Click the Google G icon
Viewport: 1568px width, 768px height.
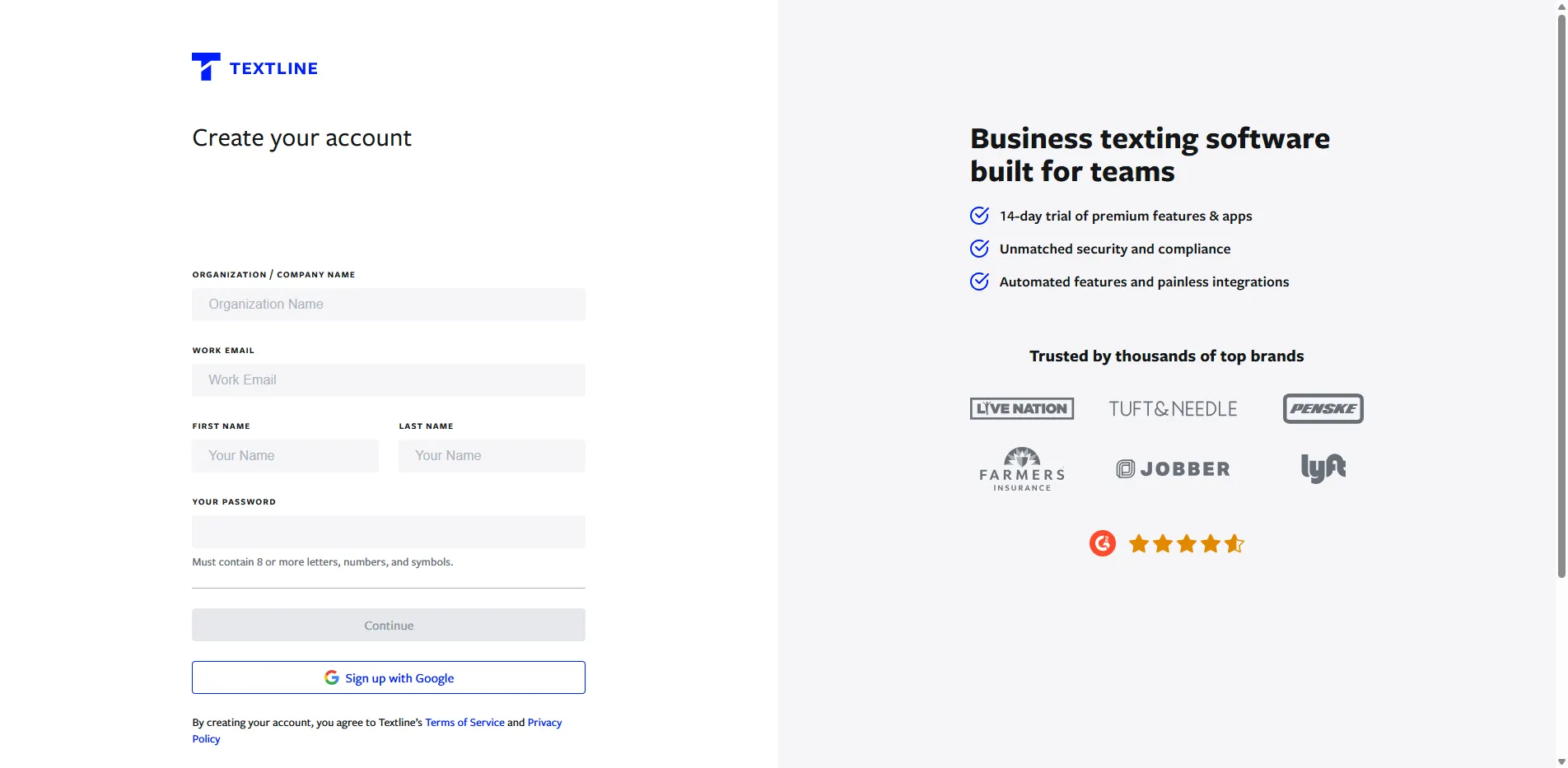(x=332, y=677)
